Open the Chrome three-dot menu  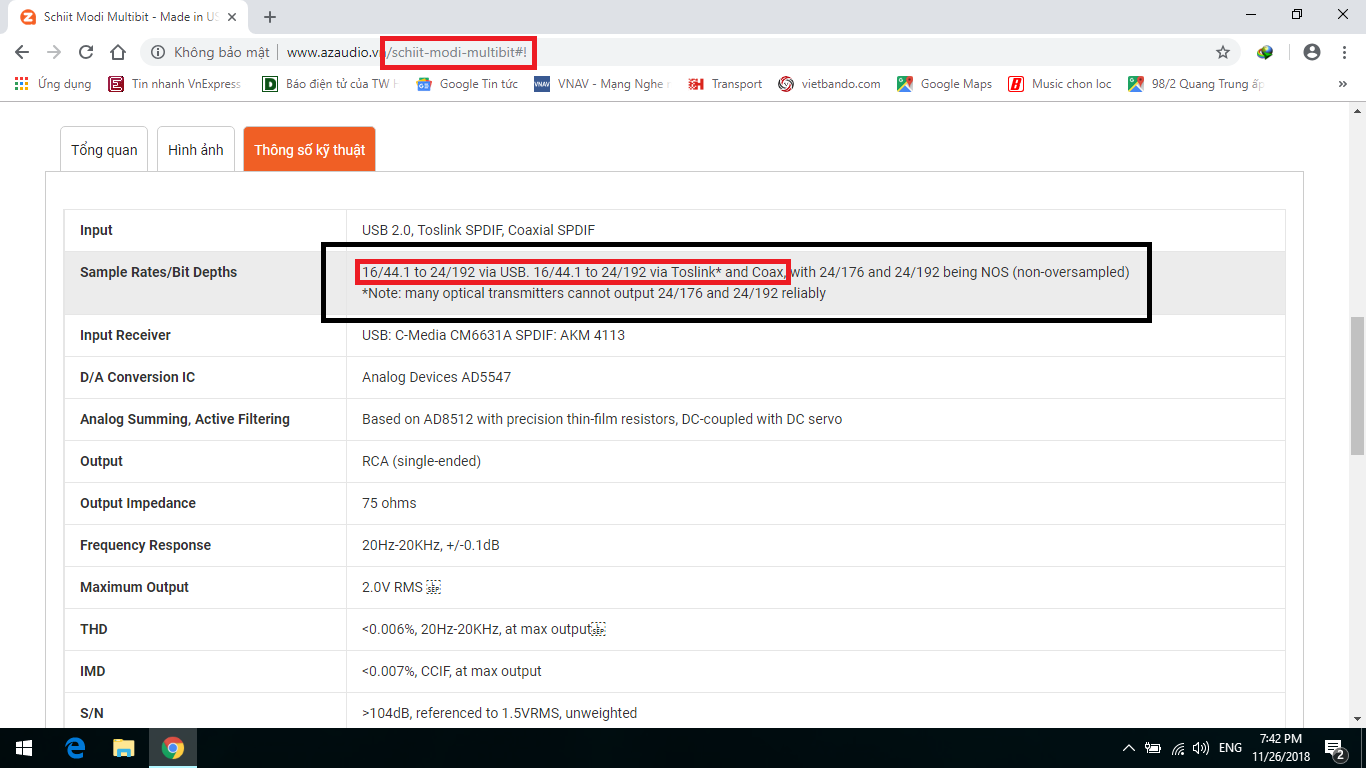point(1344,52)
